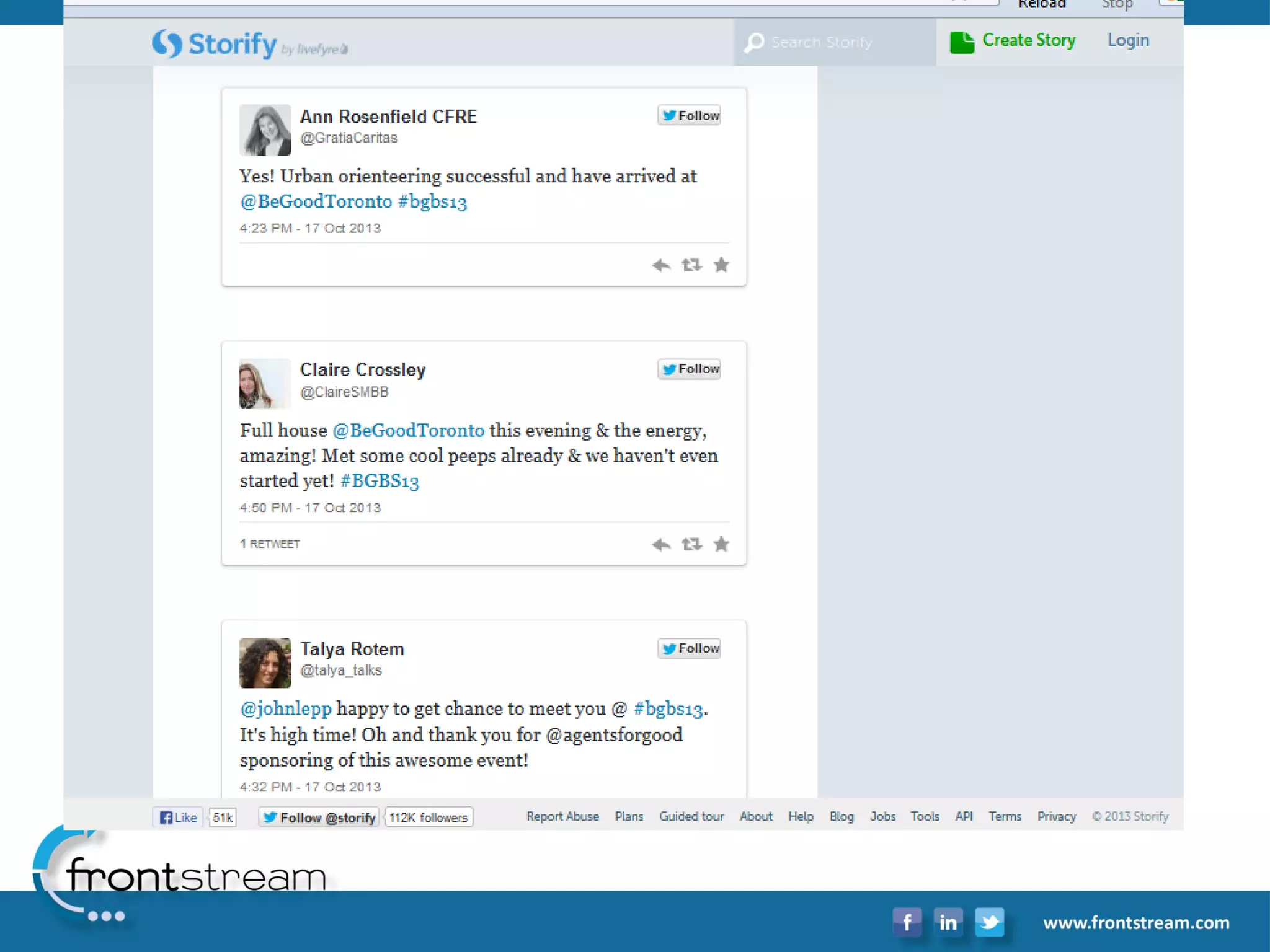1270x952 pixels.
Task: Open the Login link
Action: pyautogui.click(x=1128, y=40)
